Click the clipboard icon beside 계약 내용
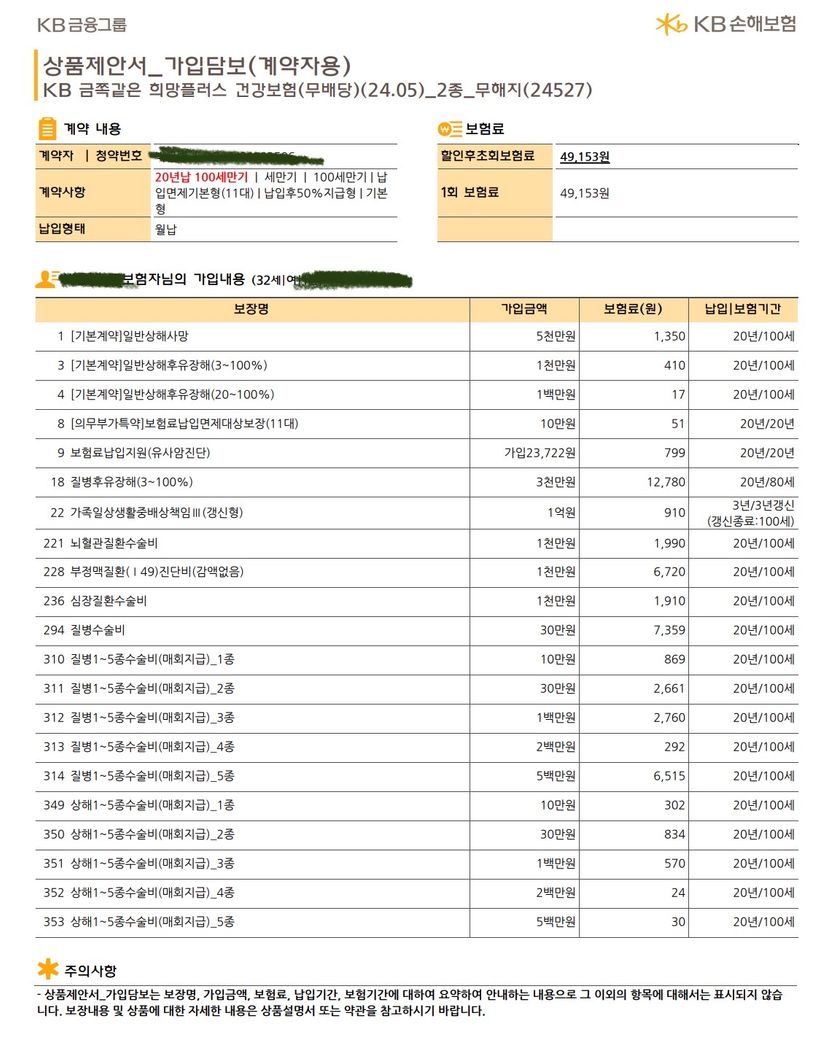Image resolution: width=826 pixels, height=1040 pixels. point(47,128)
